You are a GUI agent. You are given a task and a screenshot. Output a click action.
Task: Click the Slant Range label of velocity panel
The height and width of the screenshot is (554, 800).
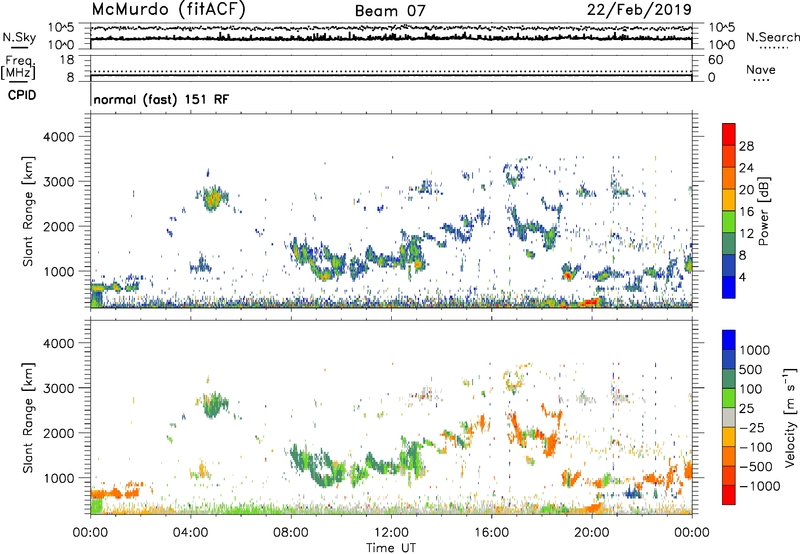click(28, 418)
